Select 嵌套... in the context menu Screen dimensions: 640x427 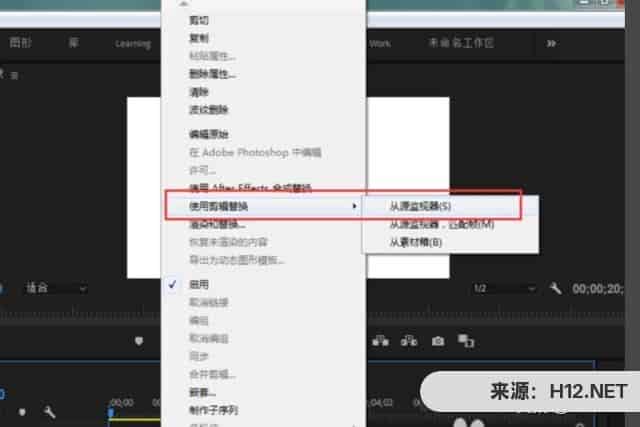point(202,392)
